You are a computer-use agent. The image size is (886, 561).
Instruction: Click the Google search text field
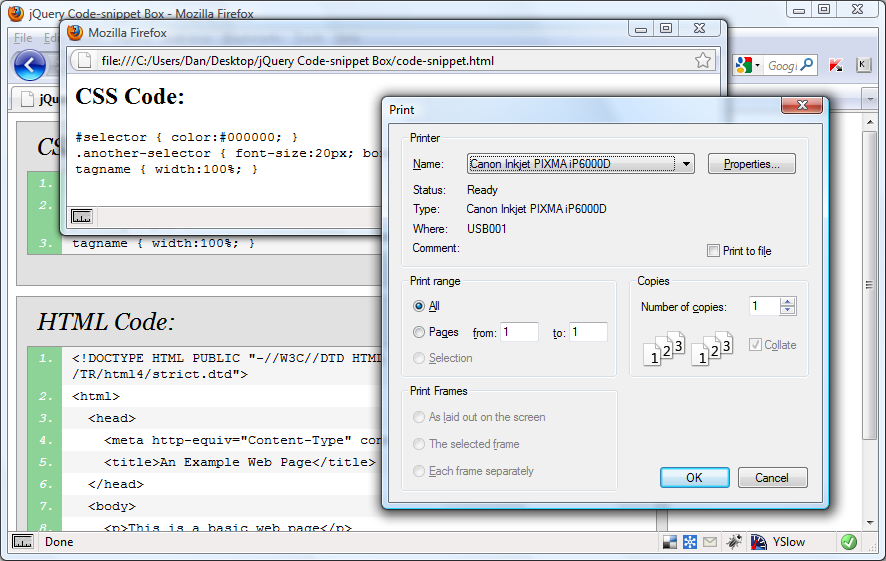(x=781, y=66)
